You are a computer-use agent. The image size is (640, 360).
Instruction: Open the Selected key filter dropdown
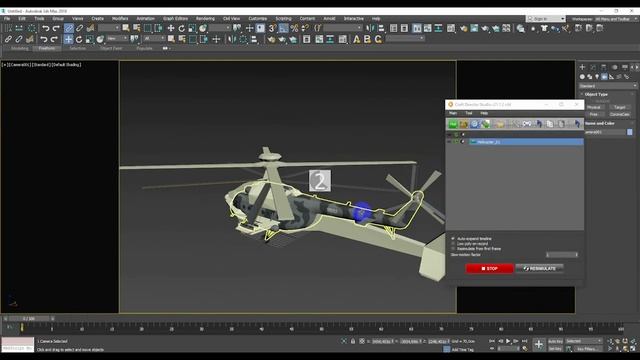[584, 341]
